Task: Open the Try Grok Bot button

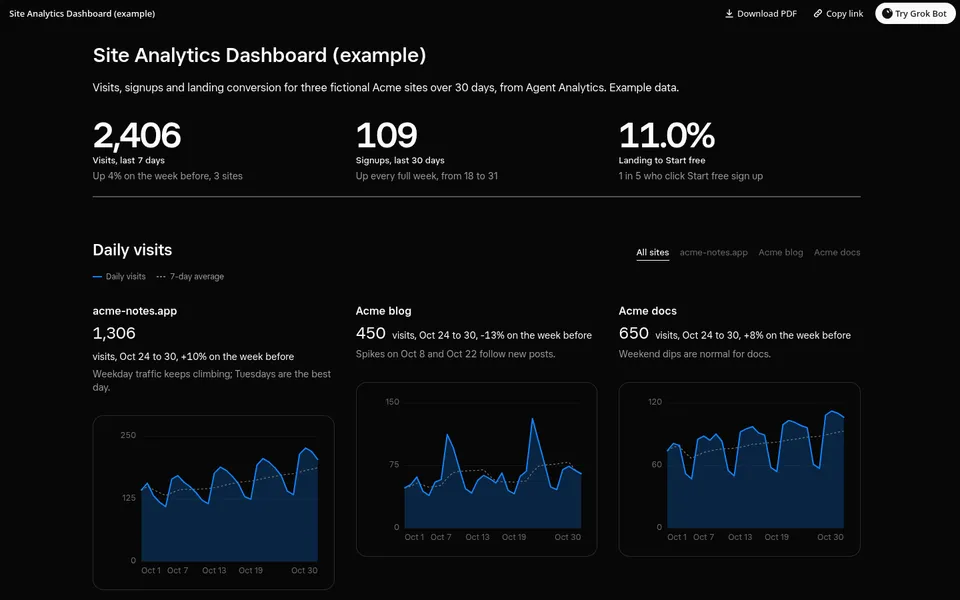Action: [x=915, y=13]
